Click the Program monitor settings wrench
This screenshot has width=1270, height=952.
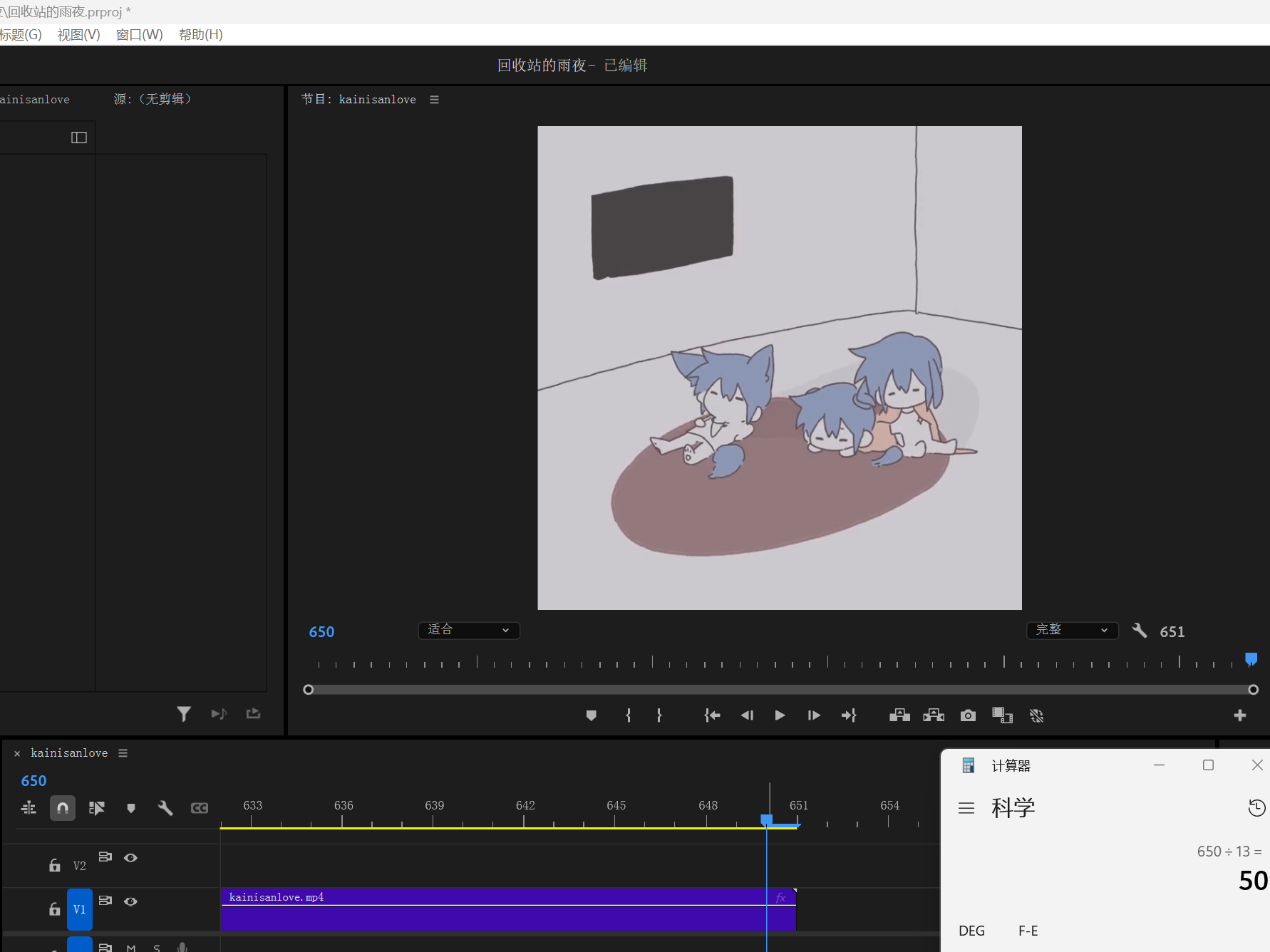click(1140, 631)
